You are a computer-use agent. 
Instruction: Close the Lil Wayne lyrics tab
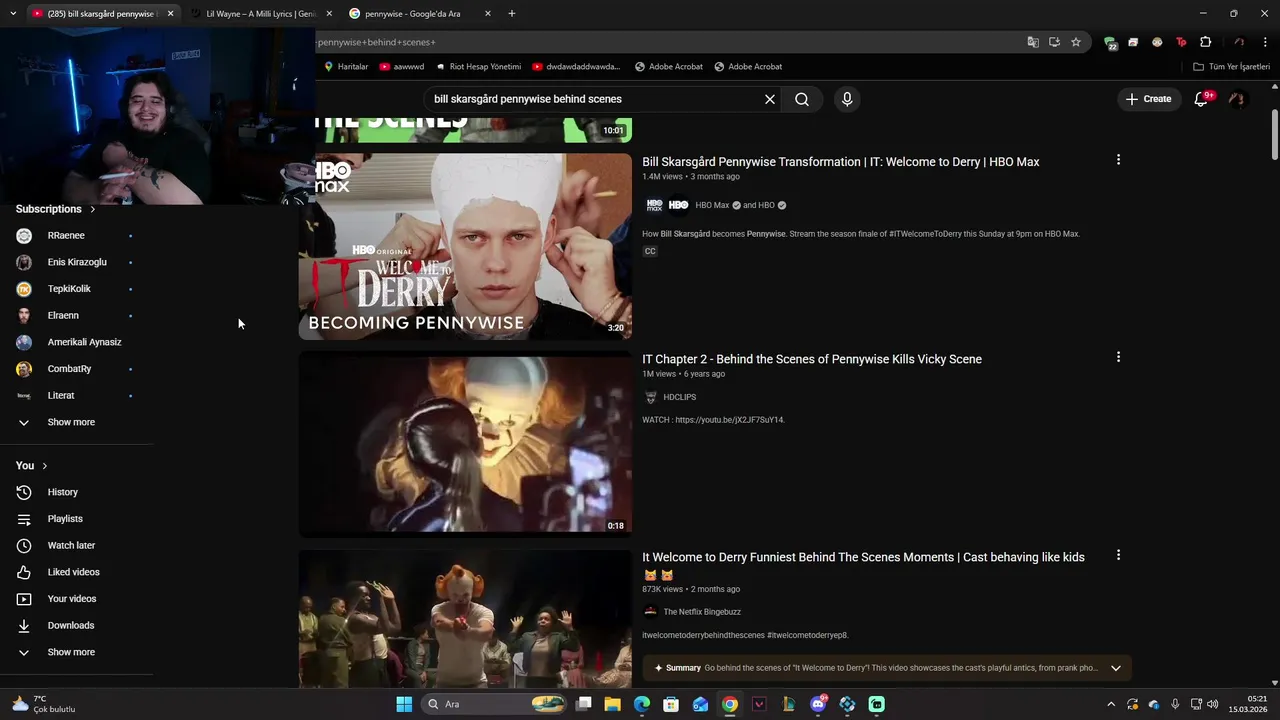[329, 14]
